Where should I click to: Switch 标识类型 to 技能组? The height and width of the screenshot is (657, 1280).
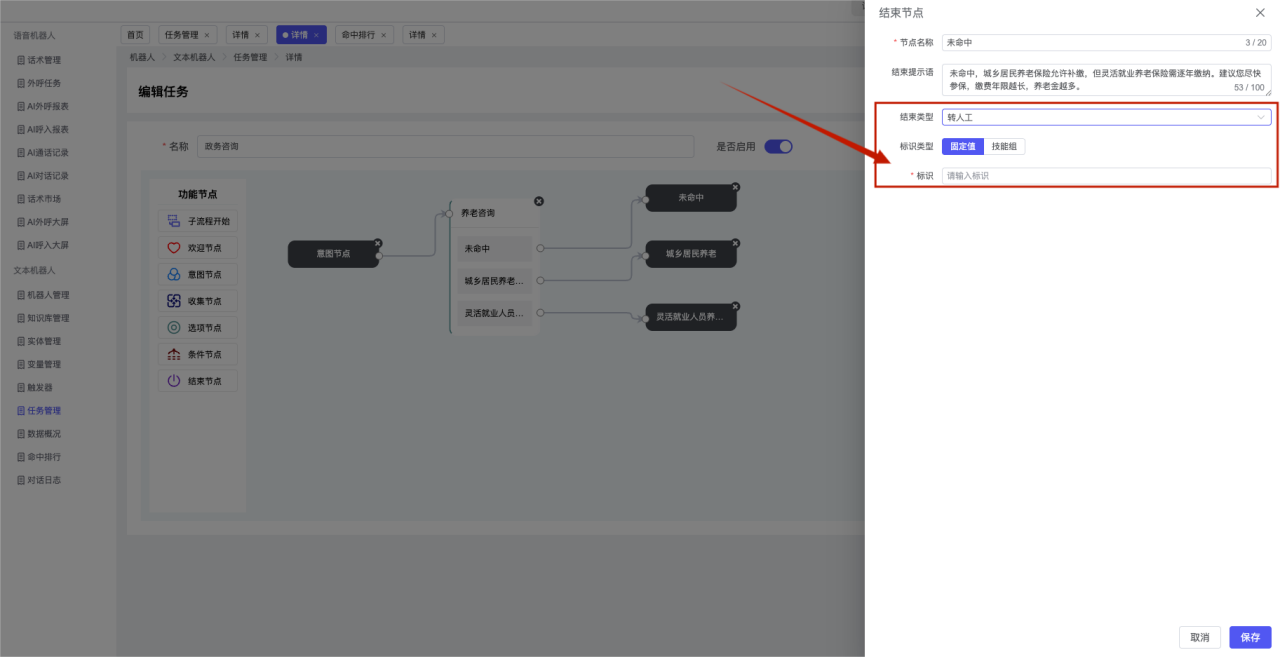(1005, 146)
